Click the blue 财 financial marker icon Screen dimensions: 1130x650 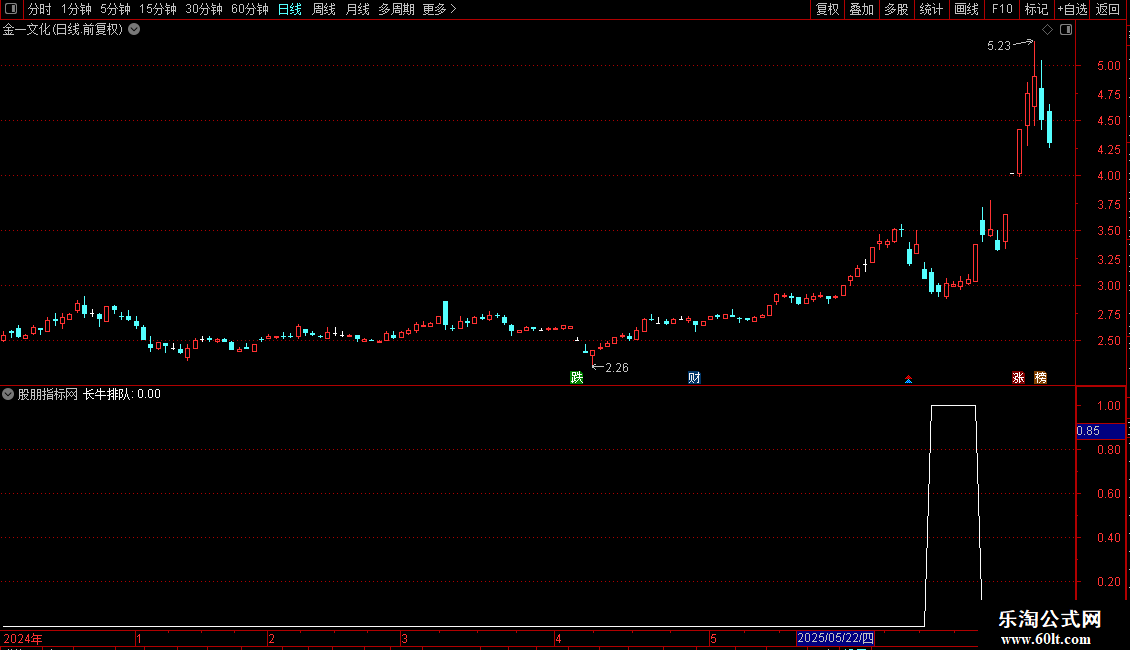click(x=694, y=378)
